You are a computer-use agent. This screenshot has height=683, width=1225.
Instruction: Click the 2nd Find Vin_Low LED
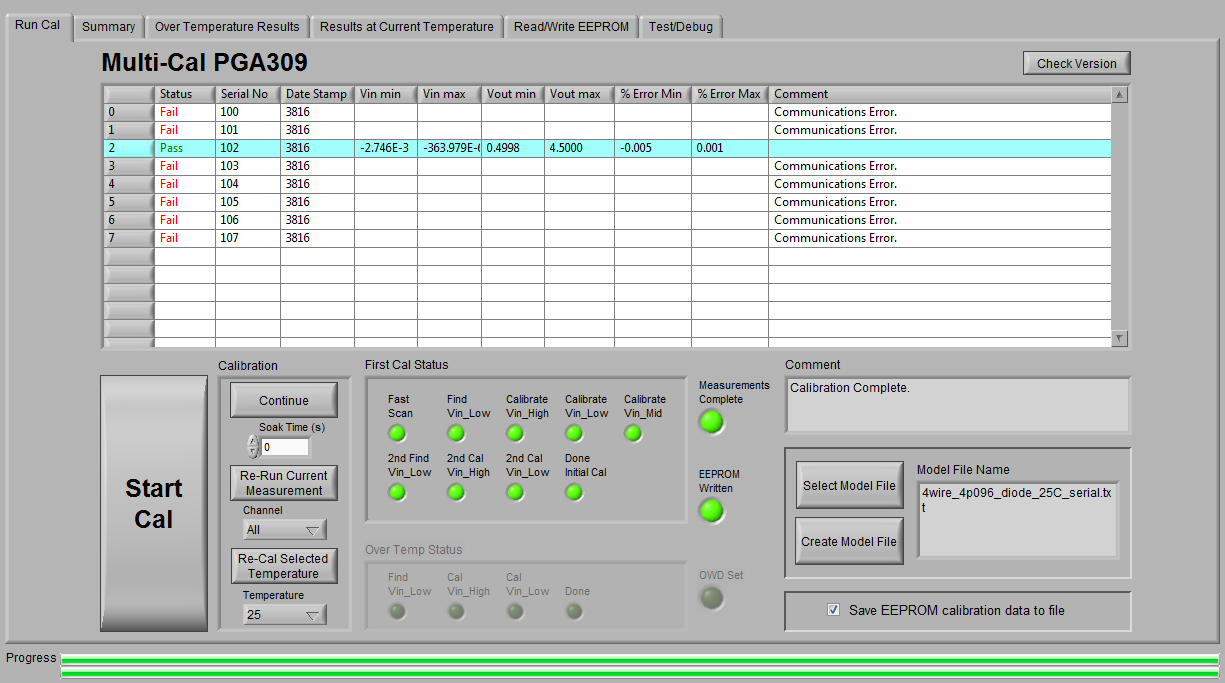[x=397, y=492]
